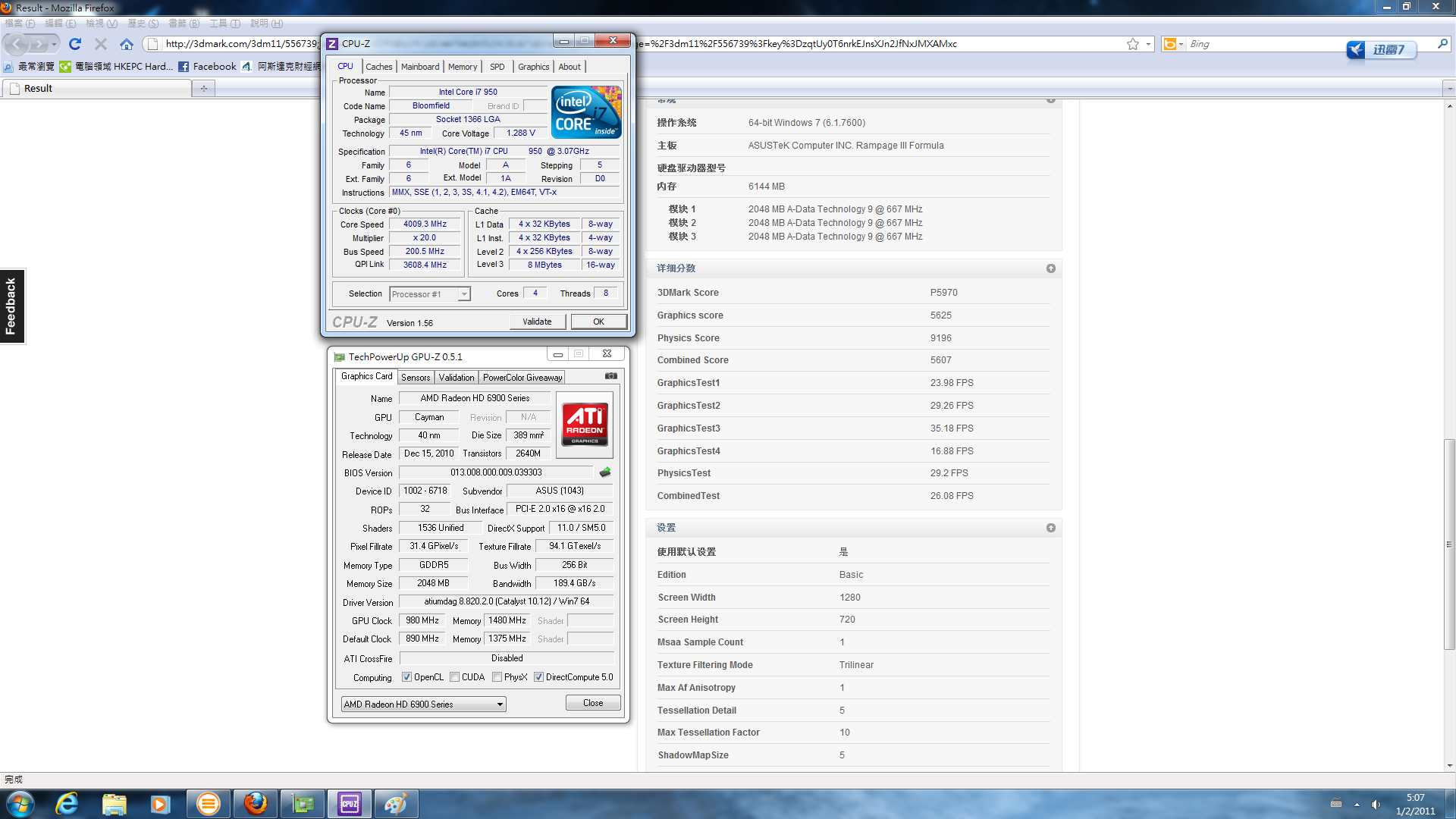The height and width of the screenshot is (819, 1456).
Task: Collapse the 设置 section expander
Action: coord(1051,528)
